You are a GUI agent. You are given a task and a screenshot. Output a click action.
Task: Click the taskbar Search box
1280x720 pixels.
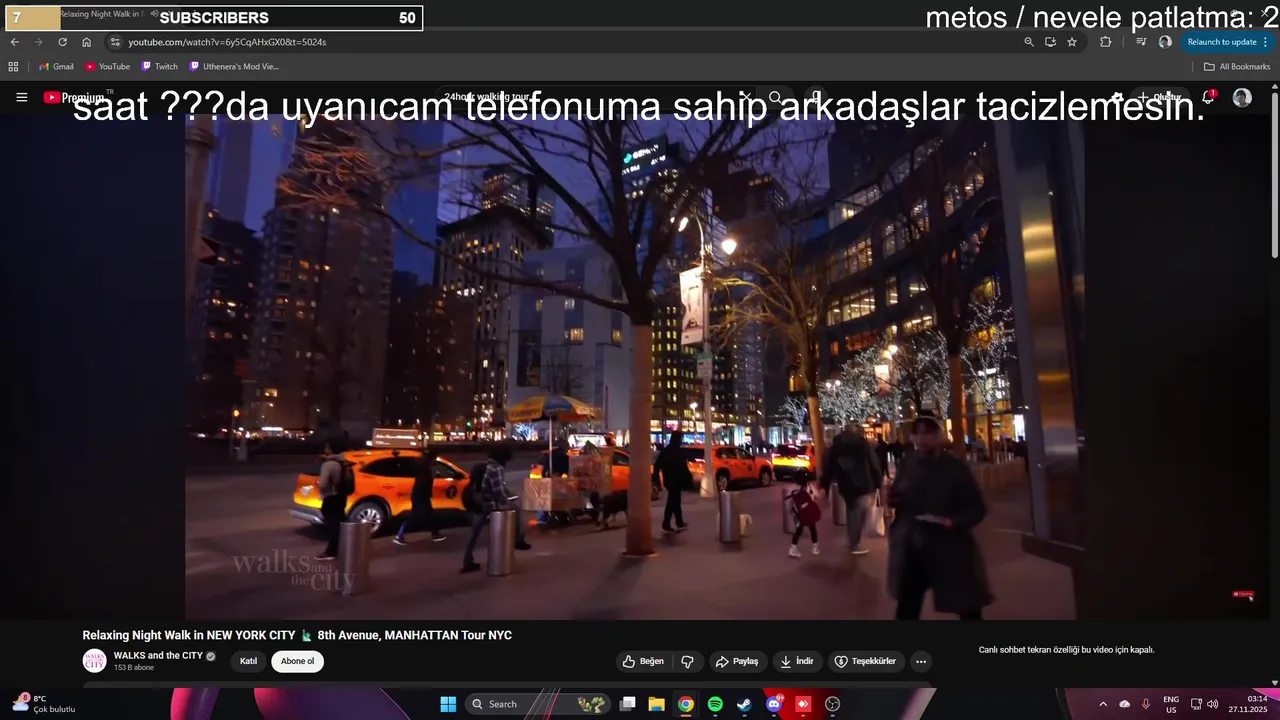click(538, 704)
